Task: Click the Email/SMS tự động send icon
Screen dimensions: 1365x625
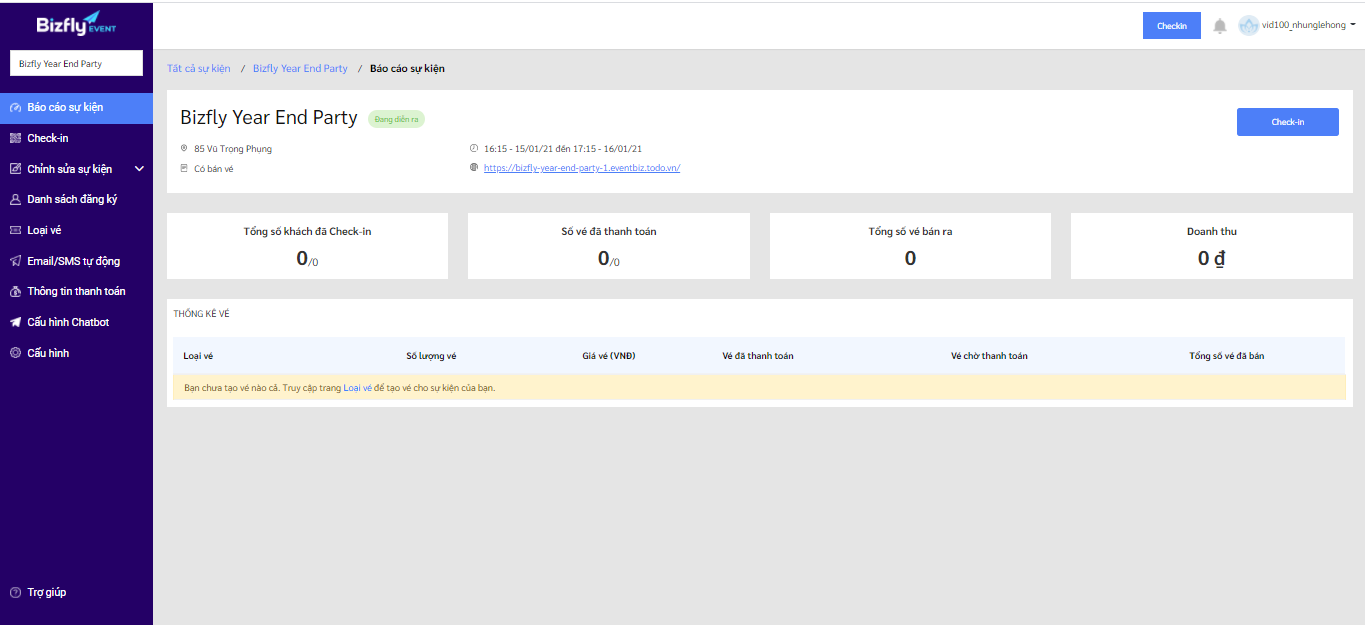Action: 15,261
